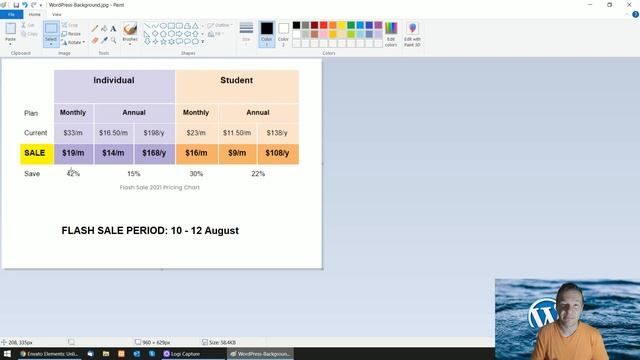Choose the Rectangle shape

click(171, 26)
